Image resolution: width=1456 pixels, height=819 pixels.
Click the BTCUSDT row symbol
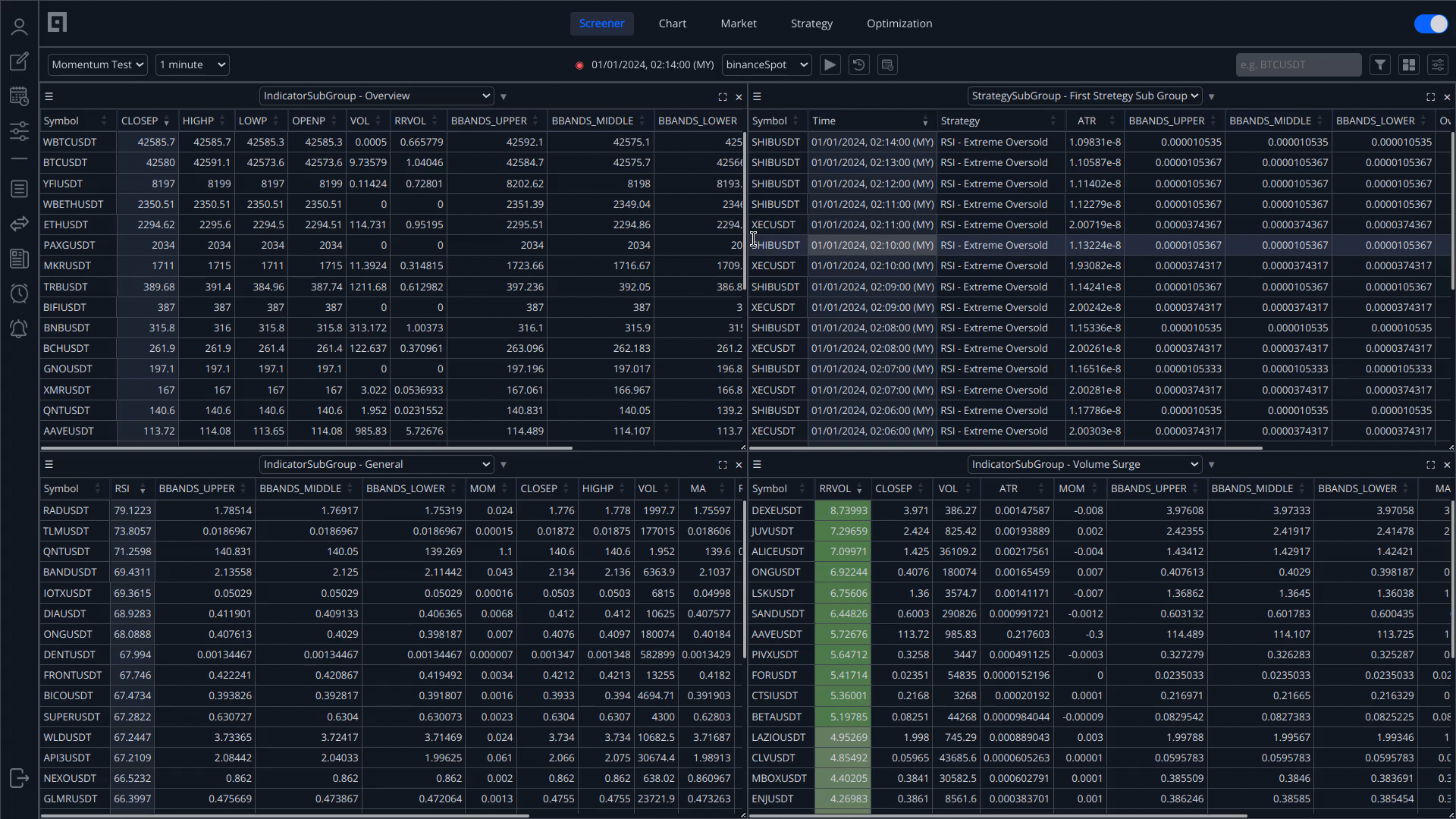coord(65,162)
